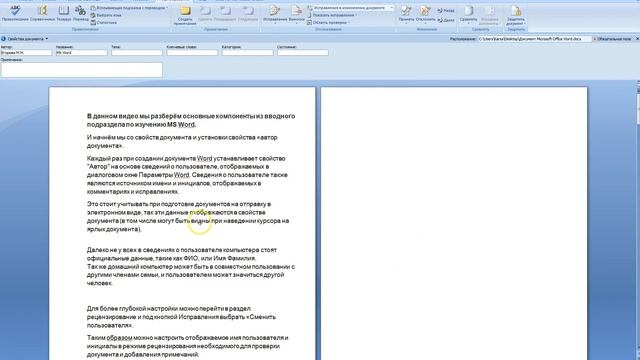Choose Выбрать язык in proofing group
Screen dimensions: 640x360
(x=106, y=15)
